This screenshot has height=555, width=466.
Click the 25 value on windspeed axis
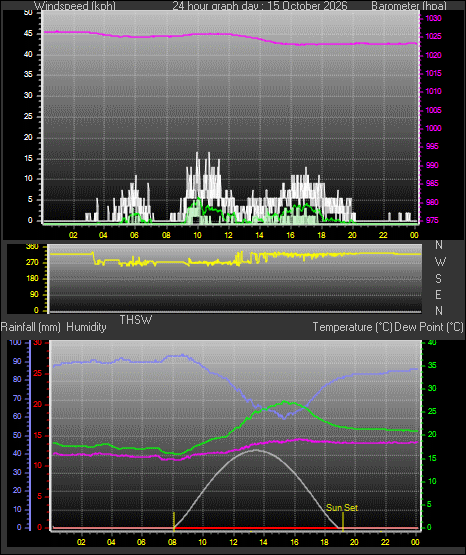[x=28, y=116]
